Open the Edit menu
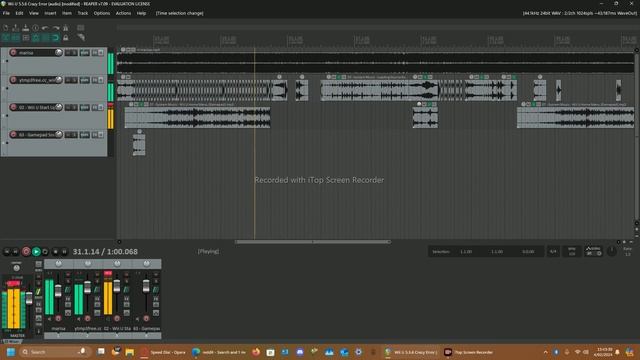The width and height of the screenshot is (640, 360). tap(19, 13)
